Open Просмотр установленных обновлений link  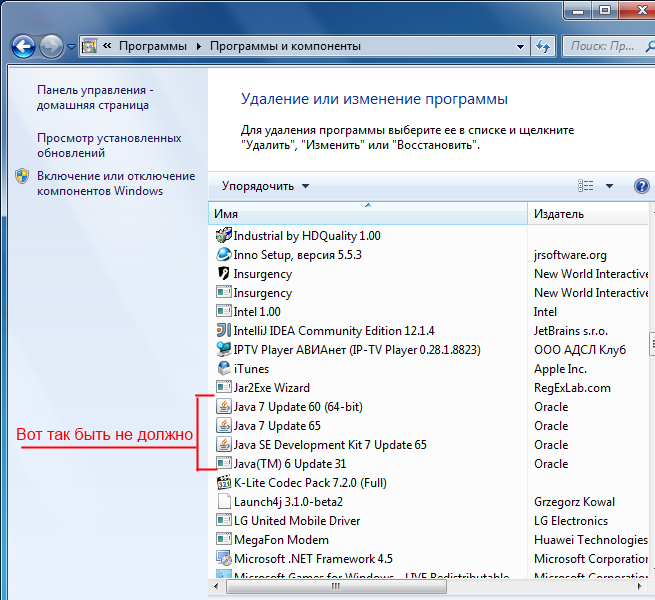click(x=109, y=145)
